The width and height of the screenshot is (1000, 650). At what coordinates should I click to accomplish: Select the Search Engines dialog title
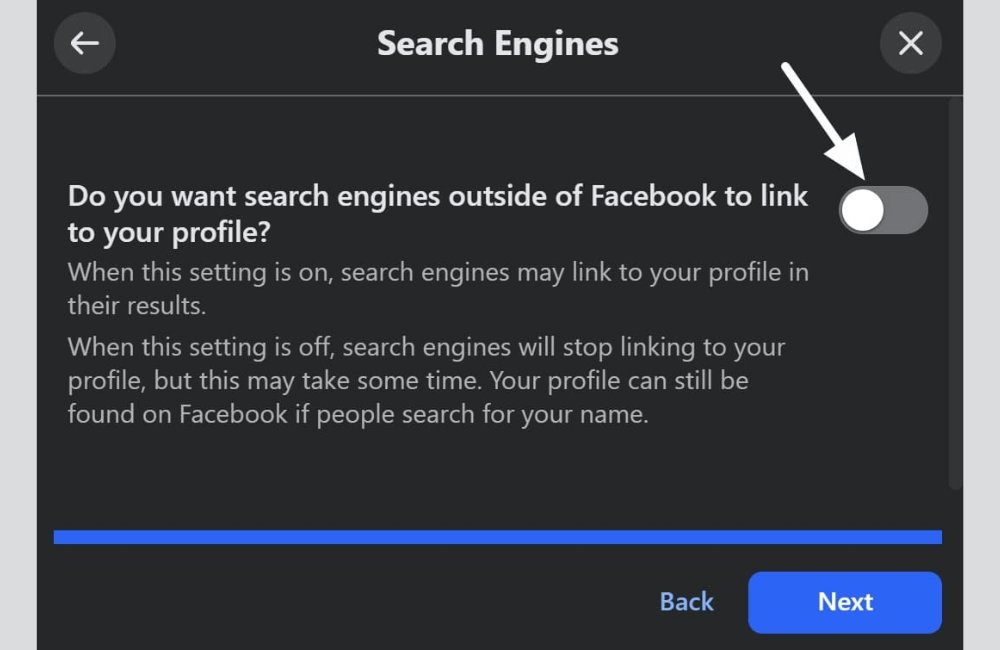pos(497,43)
